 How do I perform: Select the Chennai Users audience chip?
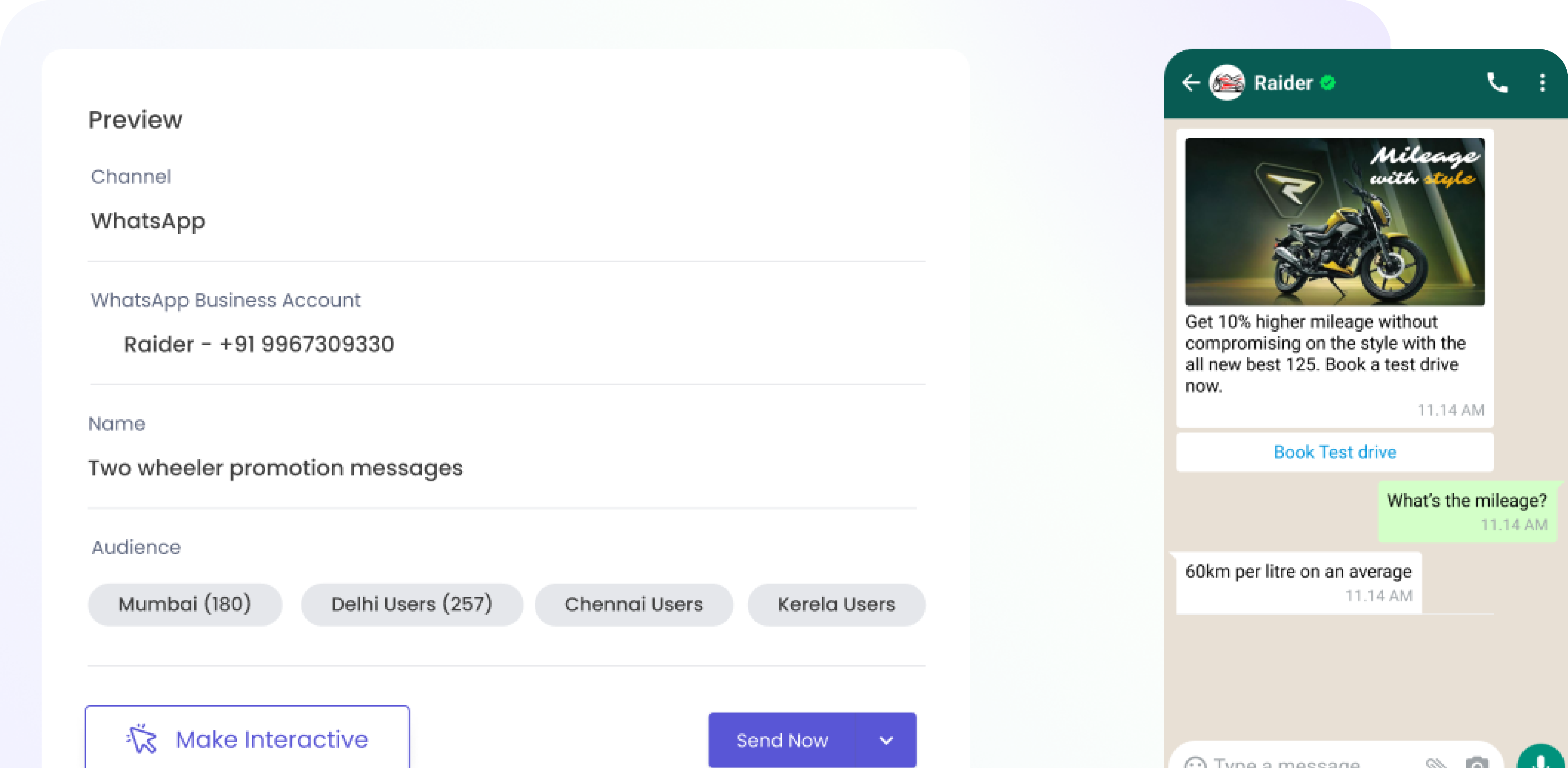point(634,604)
